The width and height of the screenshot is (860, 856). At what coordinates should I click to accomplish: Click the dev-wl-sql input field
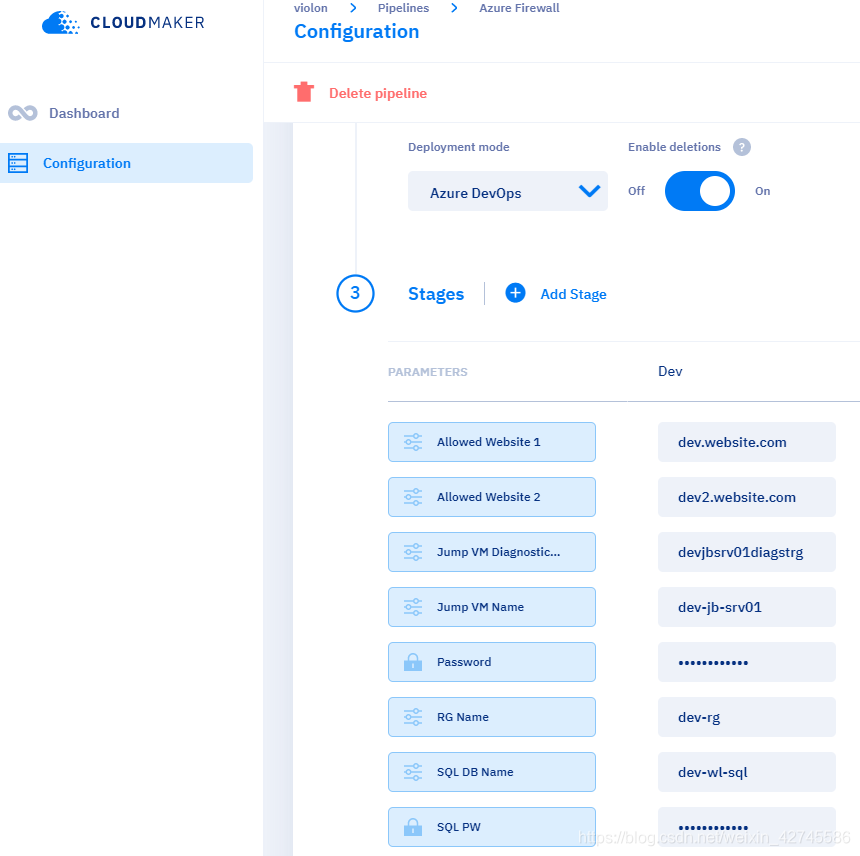[746, 772]
